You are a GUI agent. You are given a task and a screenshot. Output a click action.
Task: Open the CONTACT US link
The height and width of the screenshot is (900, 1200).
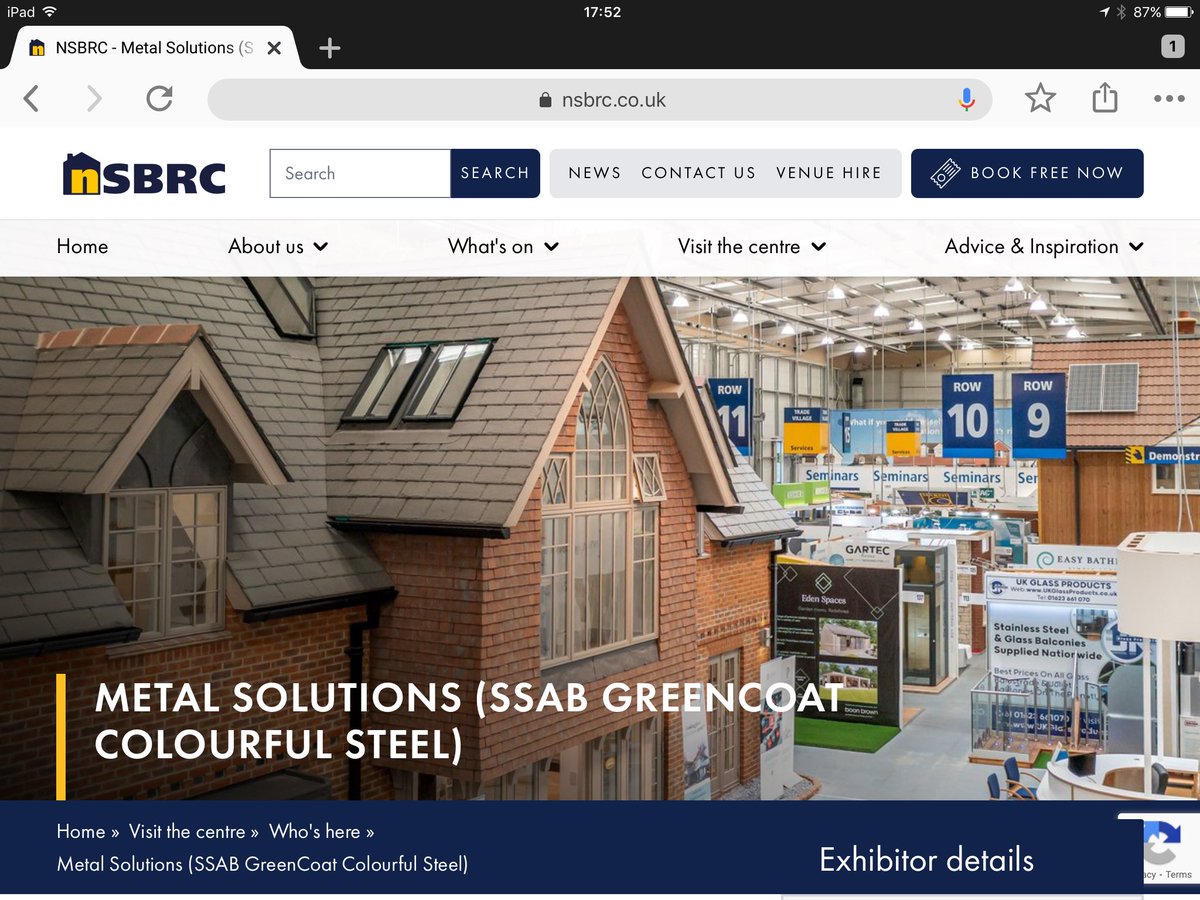click(x=698, y=173)
